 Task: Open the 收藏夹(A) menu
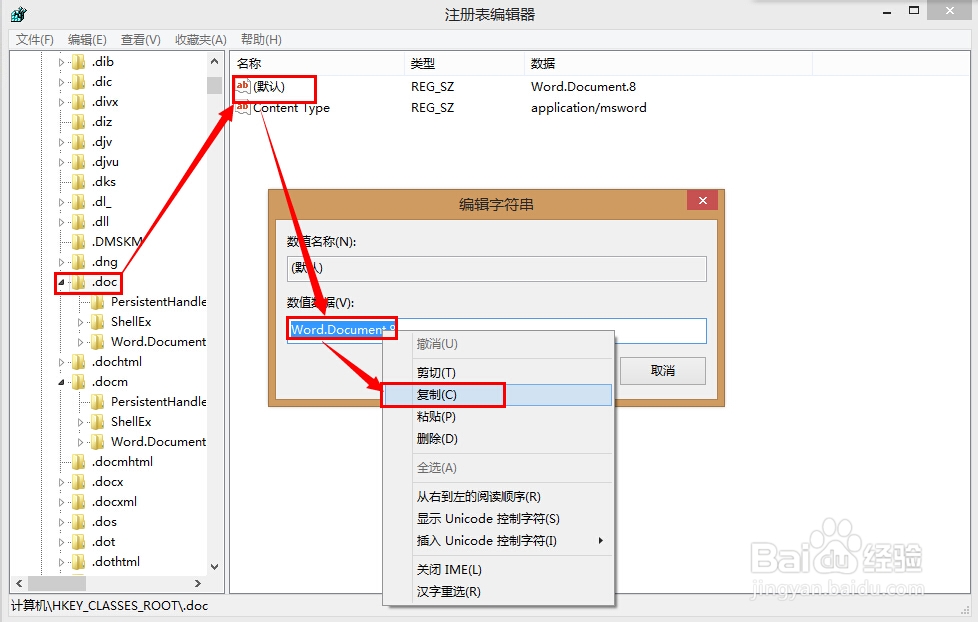click(x=201, y=39)
